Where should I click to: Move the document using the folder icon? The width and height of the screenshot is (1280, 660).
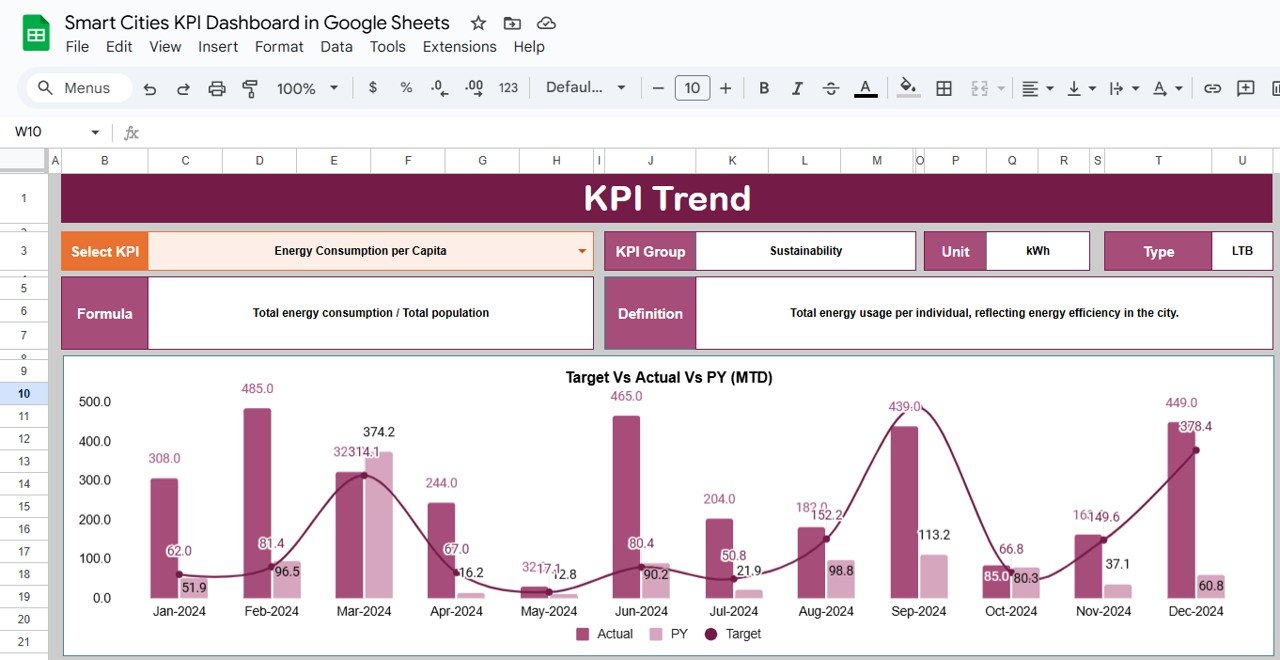pyautogui.click(x=512, y=23)
